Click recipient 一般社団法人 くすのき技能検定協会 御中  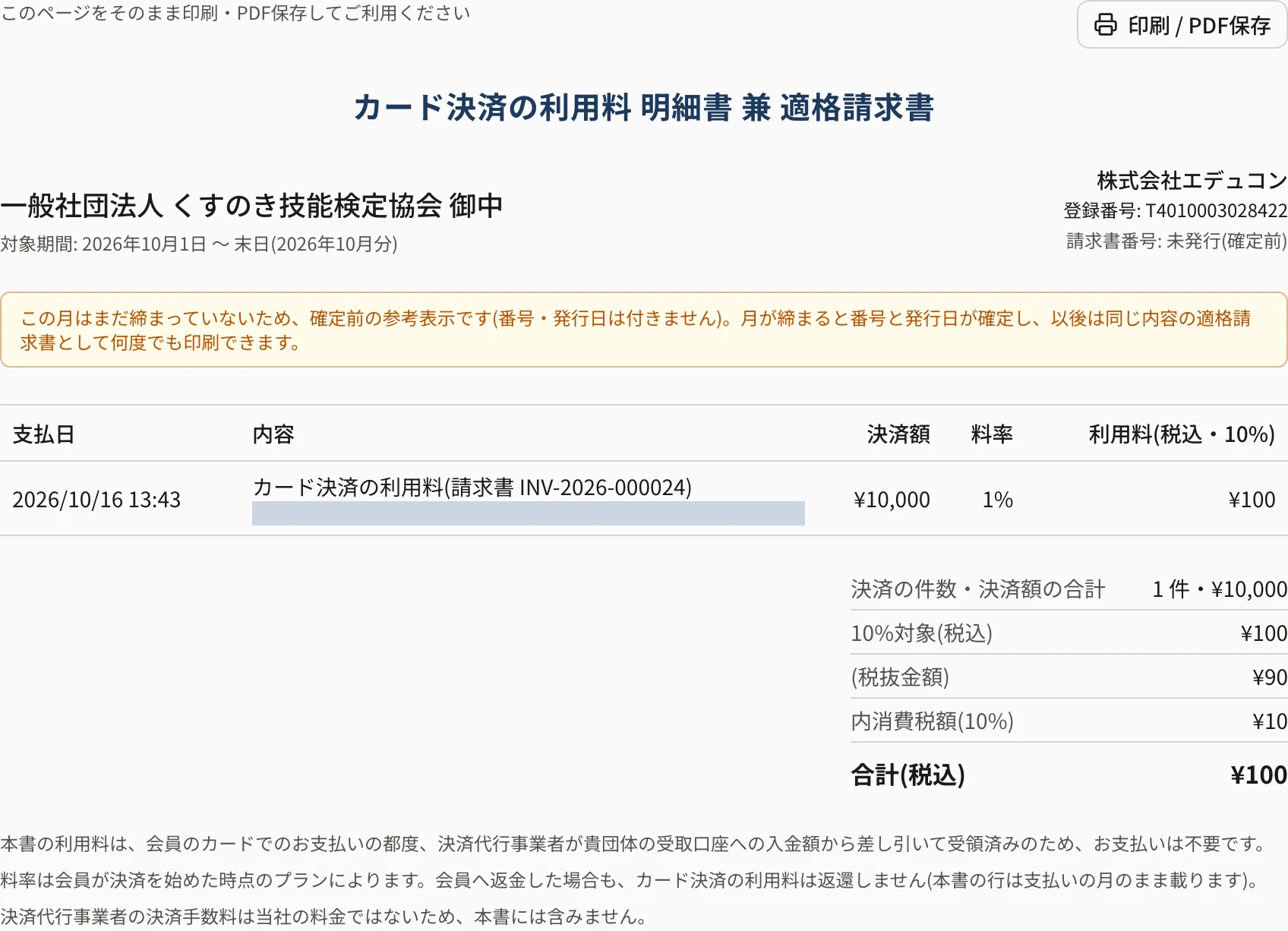coord(251,206)
